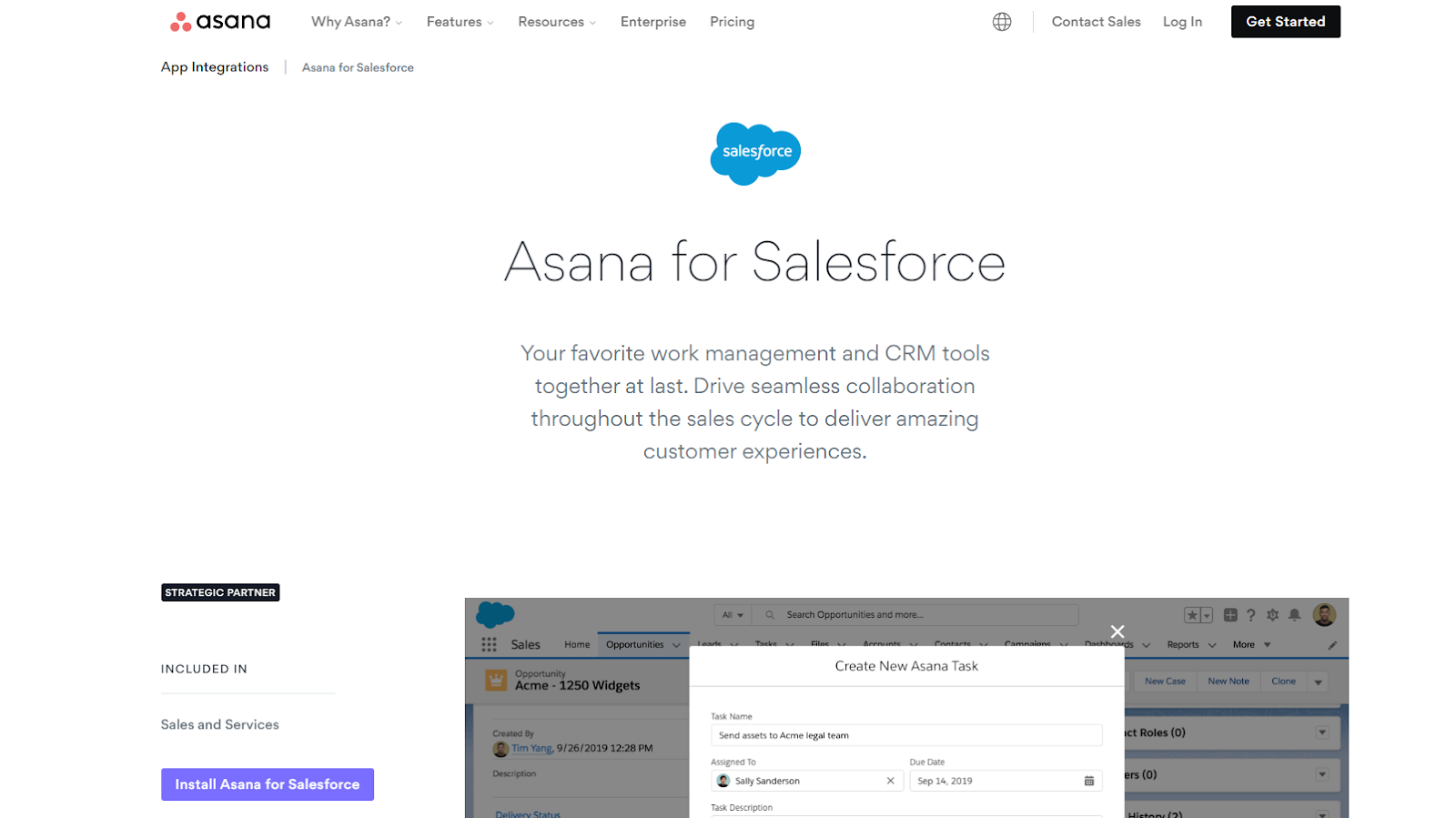Image resolution: width=1456 pixels, height=818 pixels.
Task: Open the favorites list dropdown arrow
Action: [x=1207, y=616]
